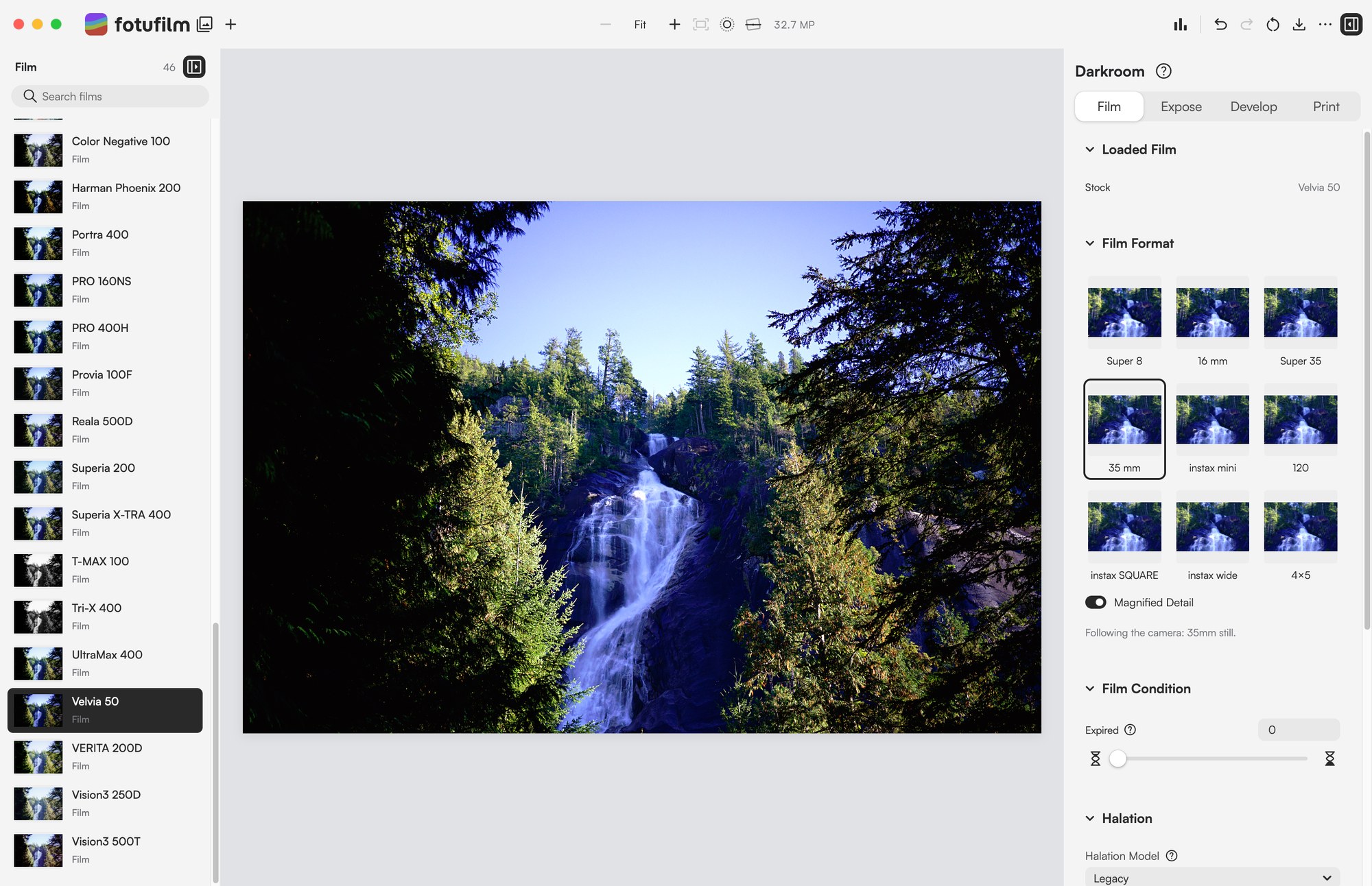The image size is (1372, 886).
Task: Collapse the Loaded Film section
Action: click(x=1090, y=149)
